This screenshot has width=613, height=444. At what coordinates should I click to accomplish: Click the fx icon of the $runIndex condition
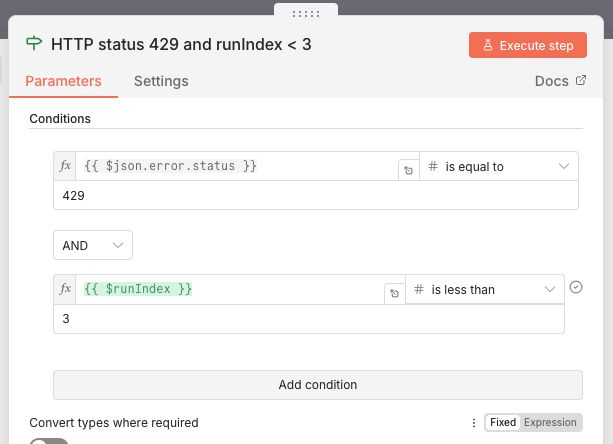pos(66,289)
